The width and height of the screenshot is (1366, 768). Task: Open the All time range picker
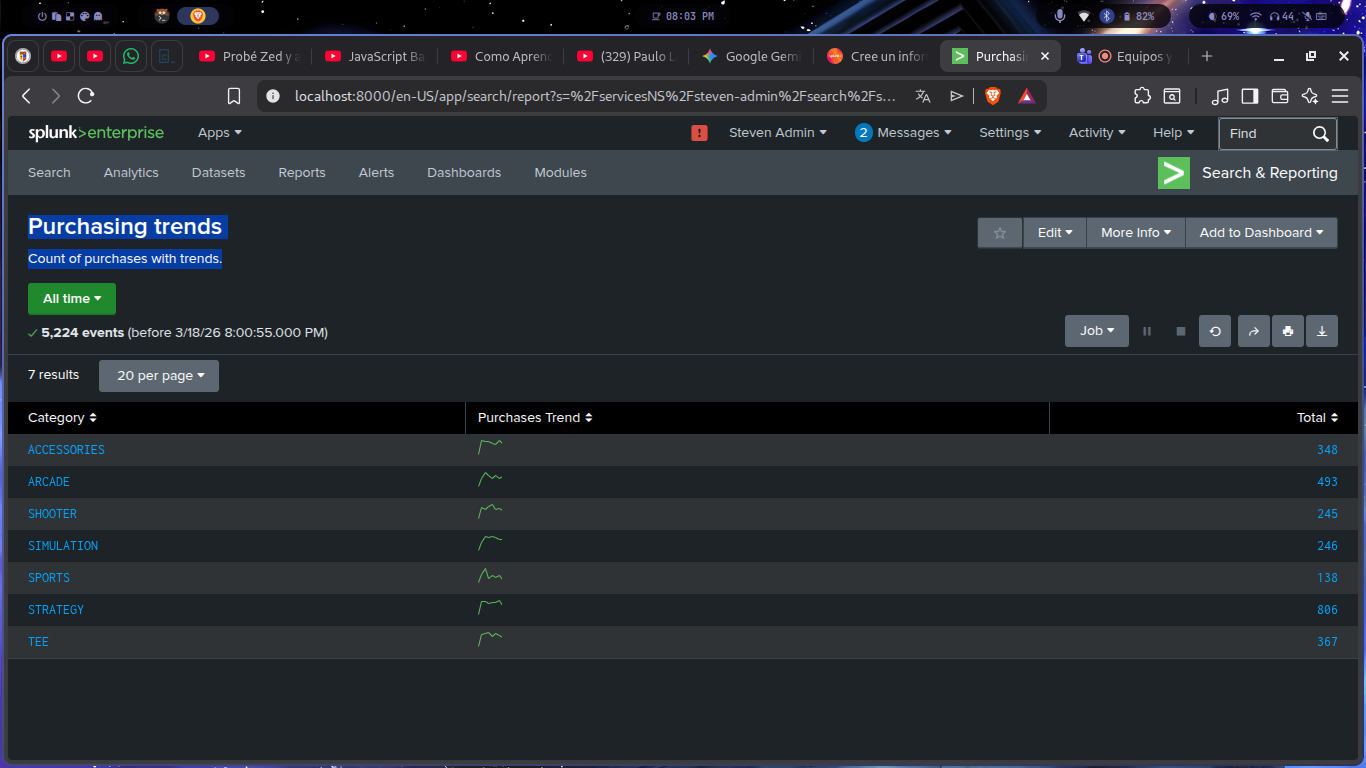coord(72,299)
